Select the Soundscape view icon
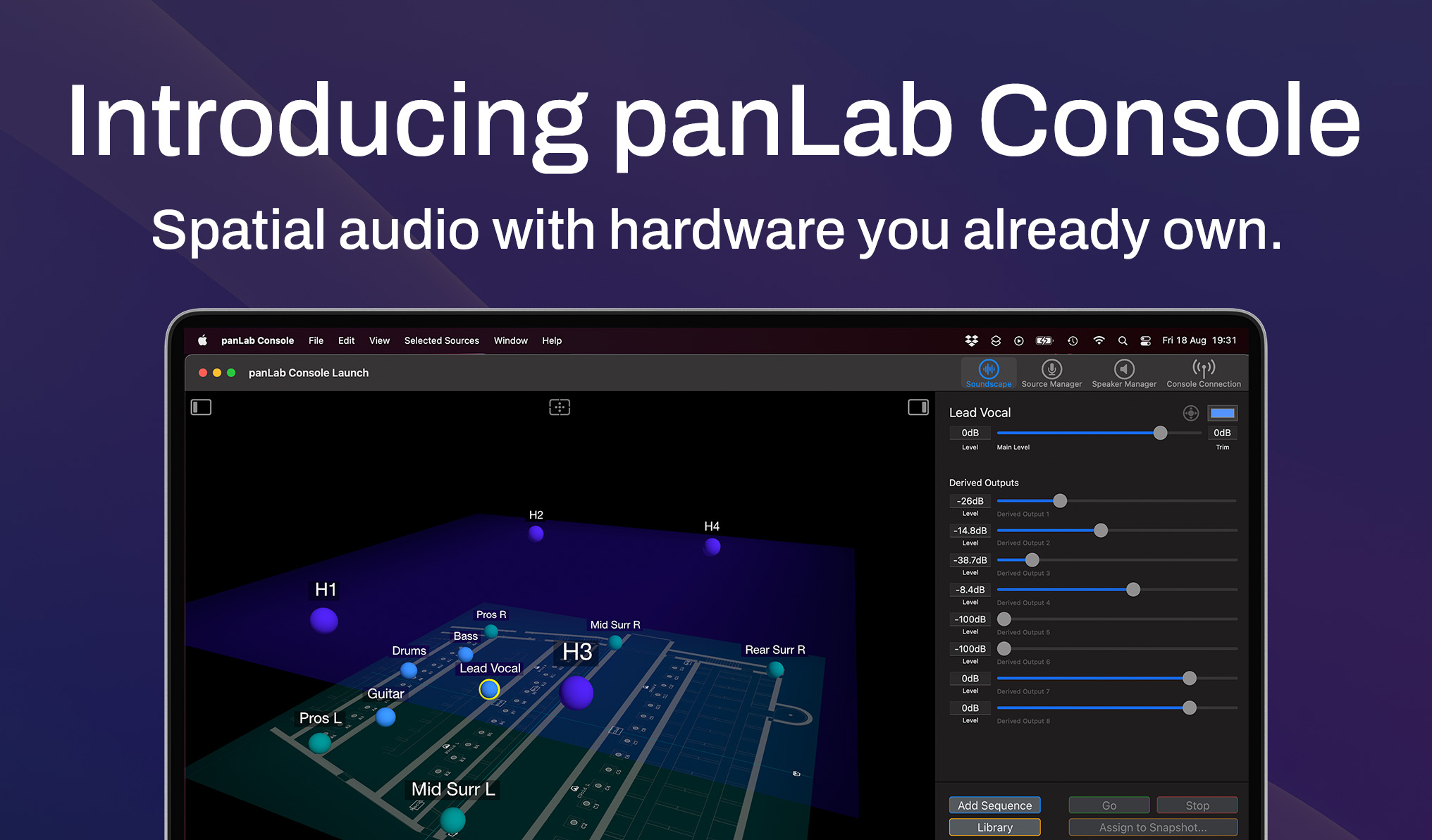 pyautogui.click(x=988, y=369)
